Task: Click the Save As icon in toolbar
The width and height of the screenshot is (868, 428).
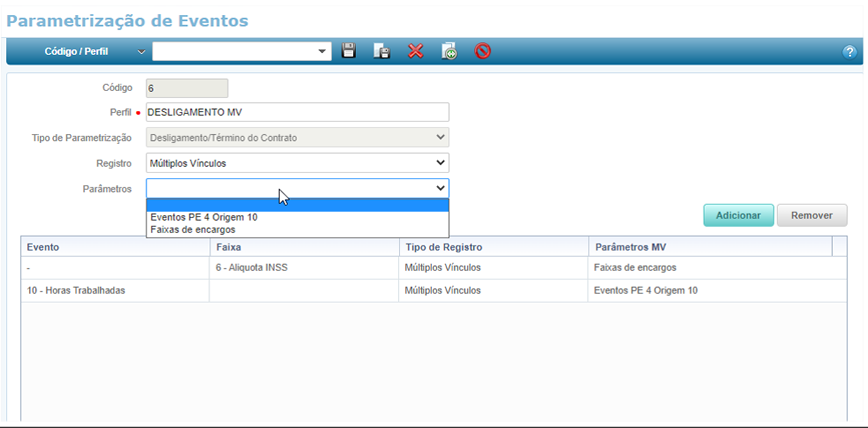Action: (382, 51)
